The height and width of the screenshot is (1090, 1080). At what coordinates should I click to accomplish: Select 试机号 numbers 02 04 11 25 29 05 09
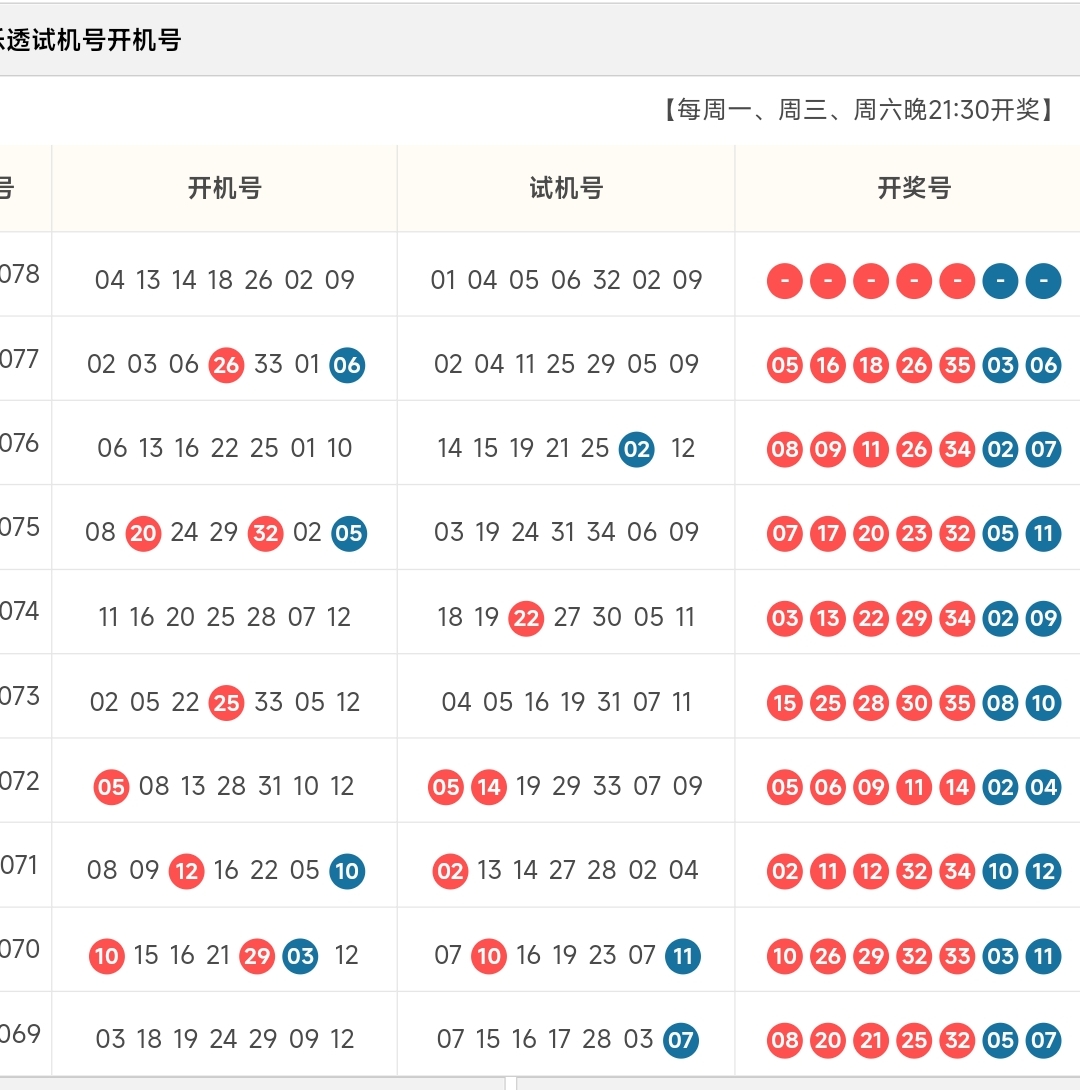click(566, 364)
